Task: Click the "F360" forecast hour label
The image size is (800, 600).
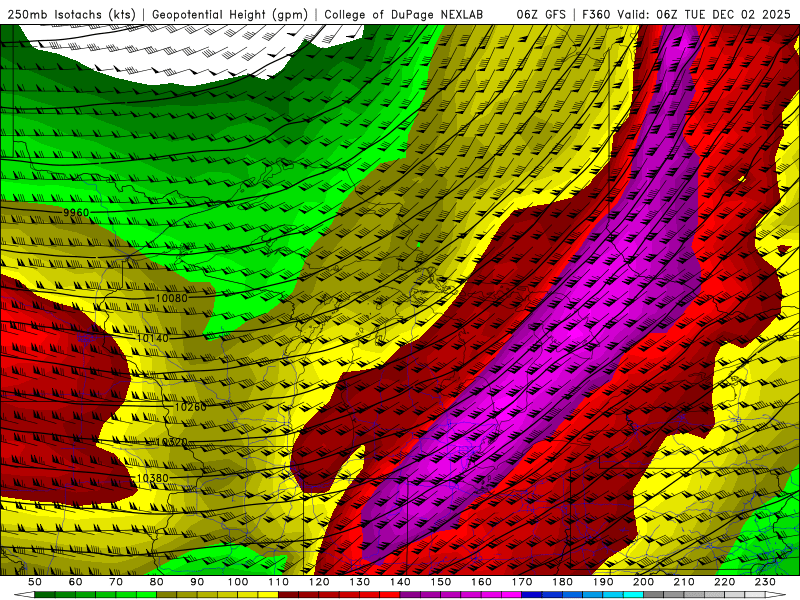Action: coord(597,14)
